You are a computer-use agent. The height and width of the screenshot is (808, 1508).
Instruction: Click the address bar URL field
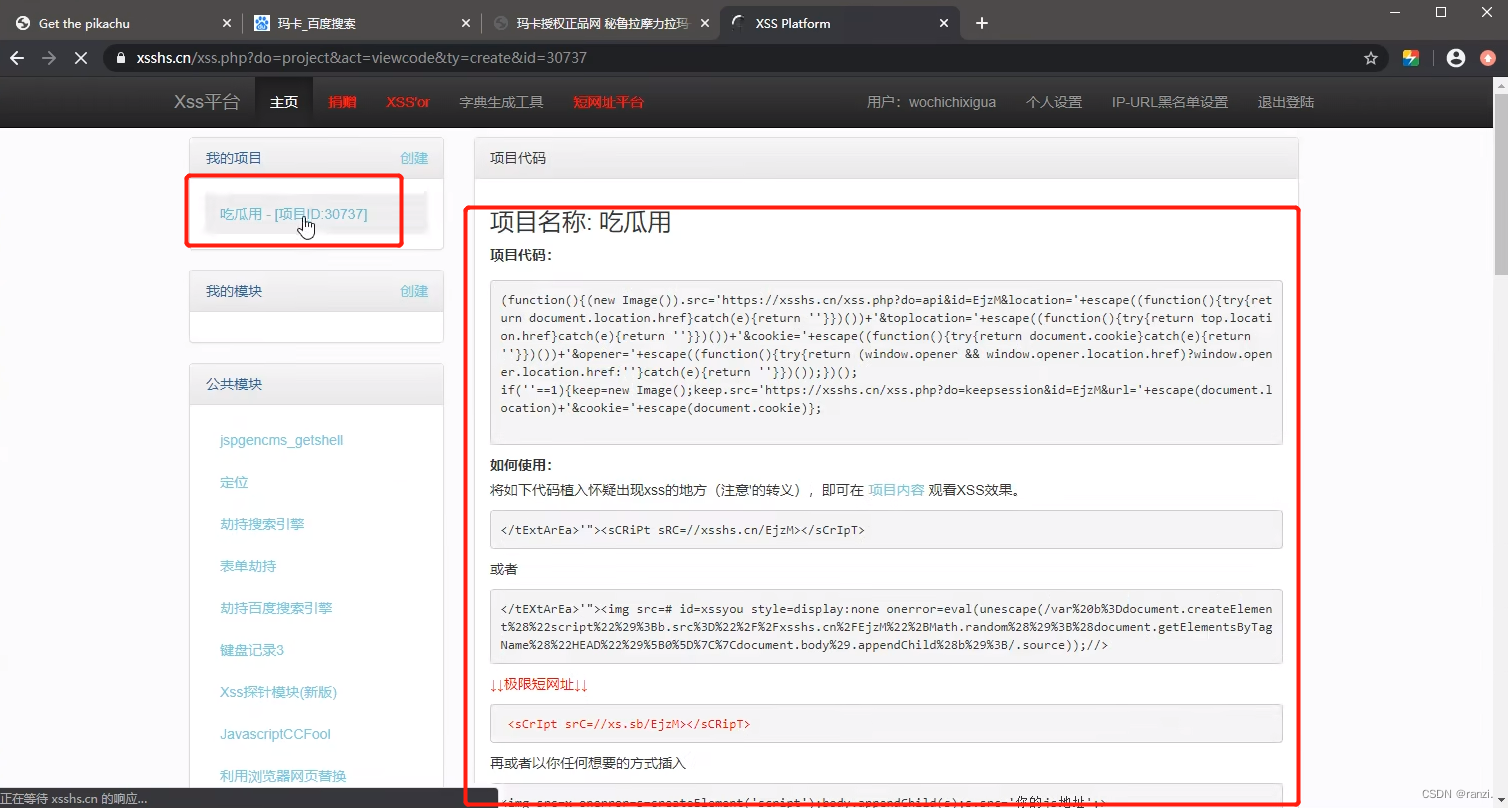740,58
